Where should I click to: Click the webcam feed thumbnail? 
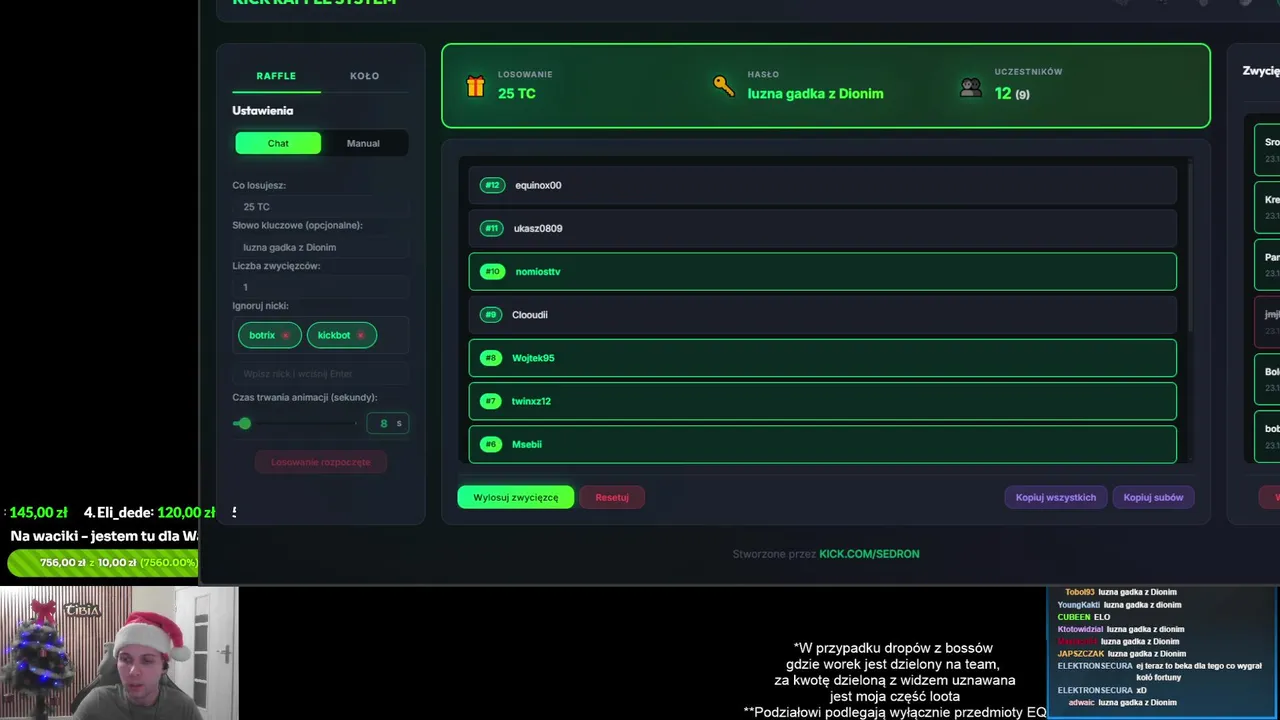[119, 653]
